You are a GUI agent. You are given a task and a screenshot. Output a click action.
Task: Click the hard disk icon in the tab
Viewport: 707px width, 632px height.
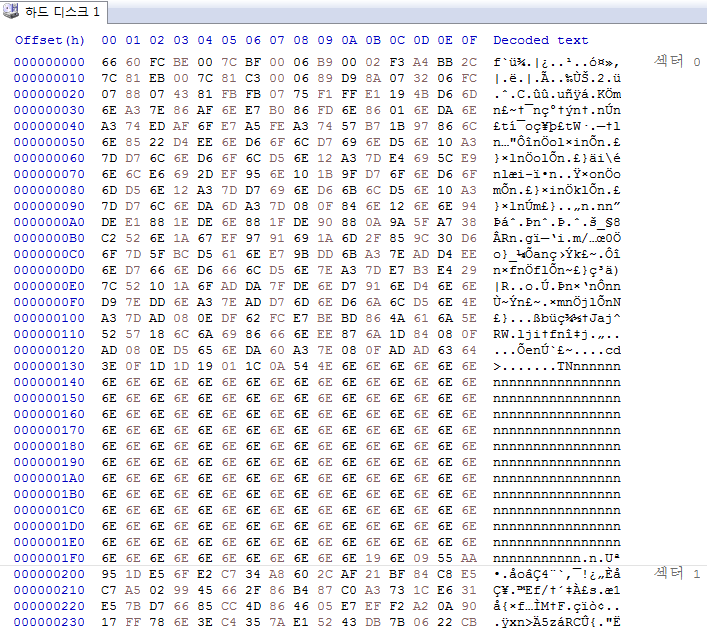pyautogui.click(x=11, y=11)
